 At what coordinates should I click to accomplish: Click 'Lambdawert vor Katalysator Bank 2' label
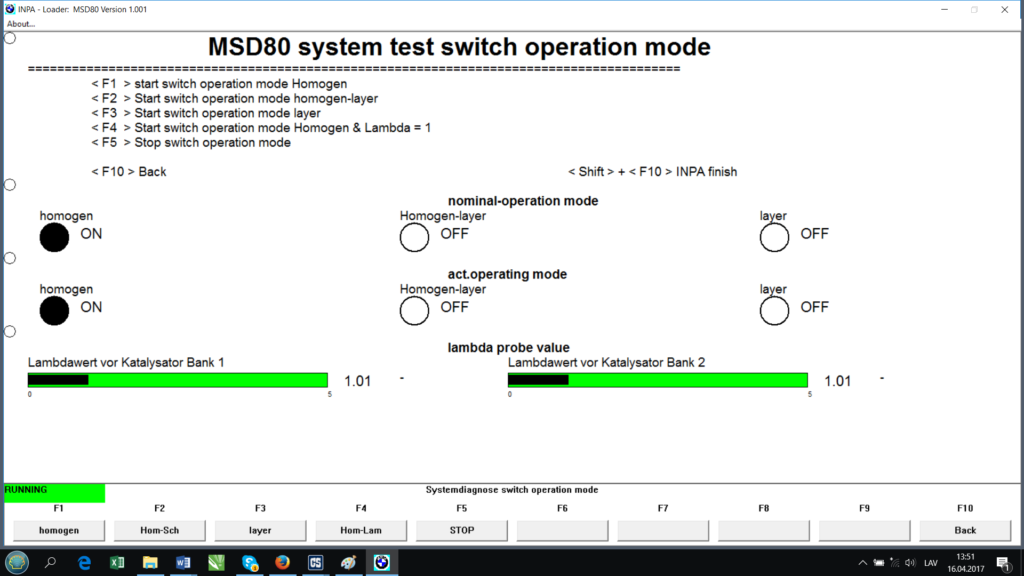607,362
